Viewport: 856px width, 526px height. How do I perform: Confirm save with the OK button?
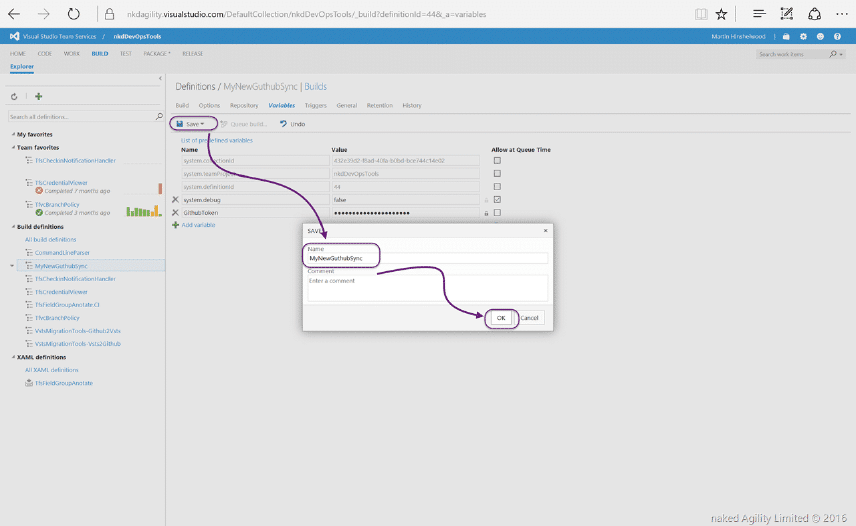[x=501, y=318]
